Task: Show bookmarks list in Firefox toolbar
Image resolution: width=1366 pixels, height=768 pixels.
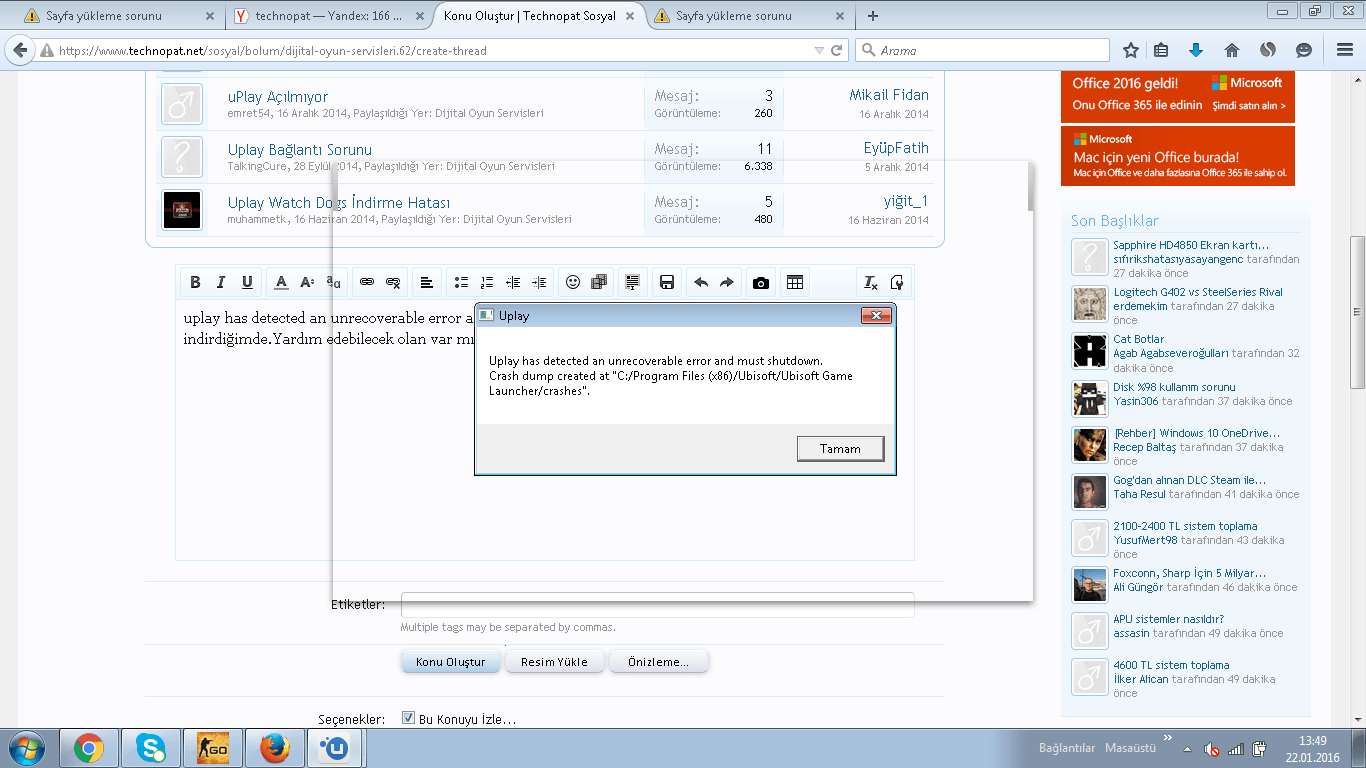Action: click(x=1162, y=50)
